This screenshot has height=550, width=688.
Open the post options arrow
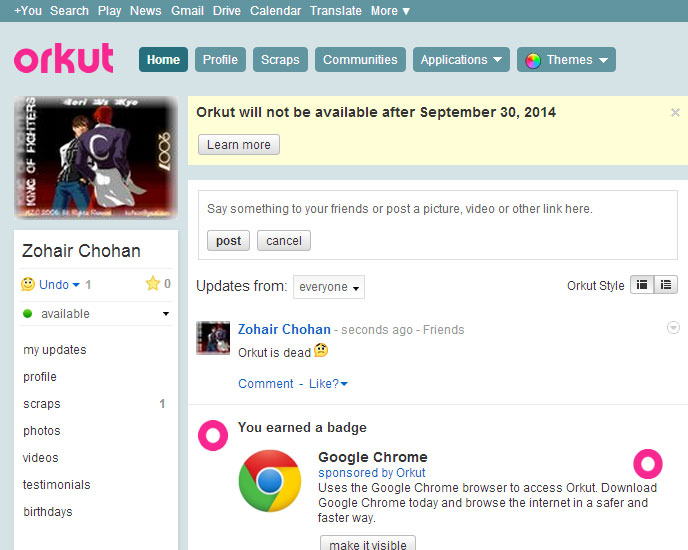click(673, 328)
